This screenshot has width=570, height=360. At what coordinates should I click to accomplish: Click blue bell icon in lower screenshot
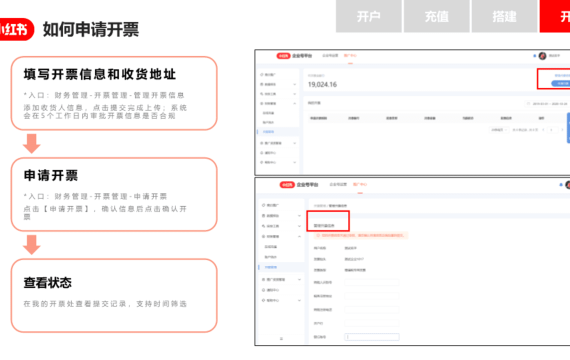(x=561, y=185)
